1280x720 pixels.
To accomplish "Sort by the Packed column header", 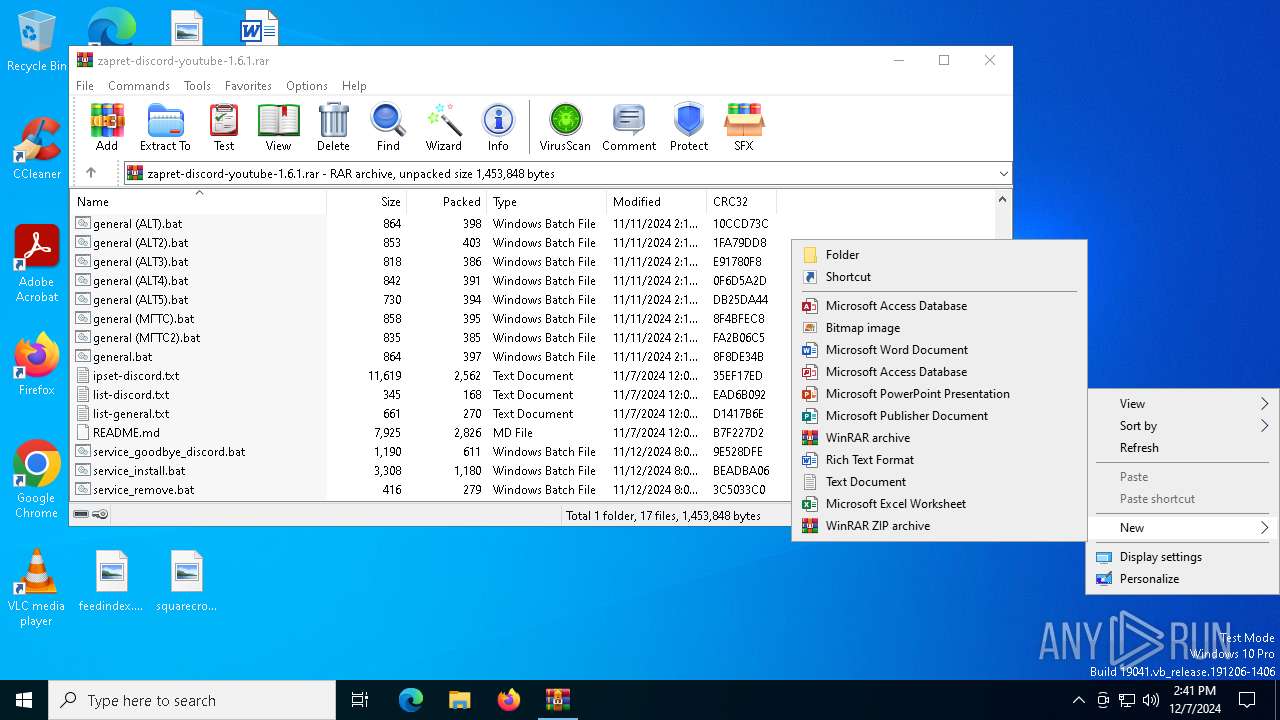I will click(x=446, y=201).
